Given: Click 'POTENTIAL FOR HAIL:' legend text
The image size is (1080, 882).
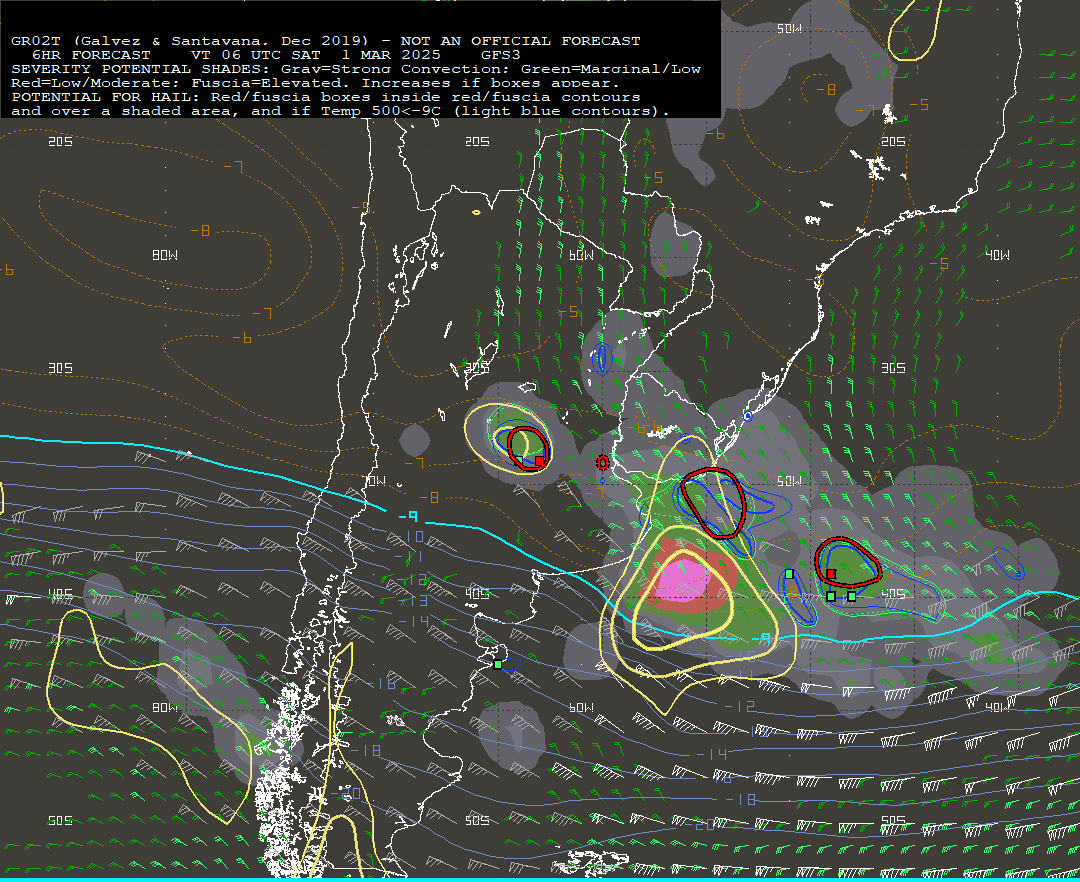Looking at the screenshot, I should point(106,97).
